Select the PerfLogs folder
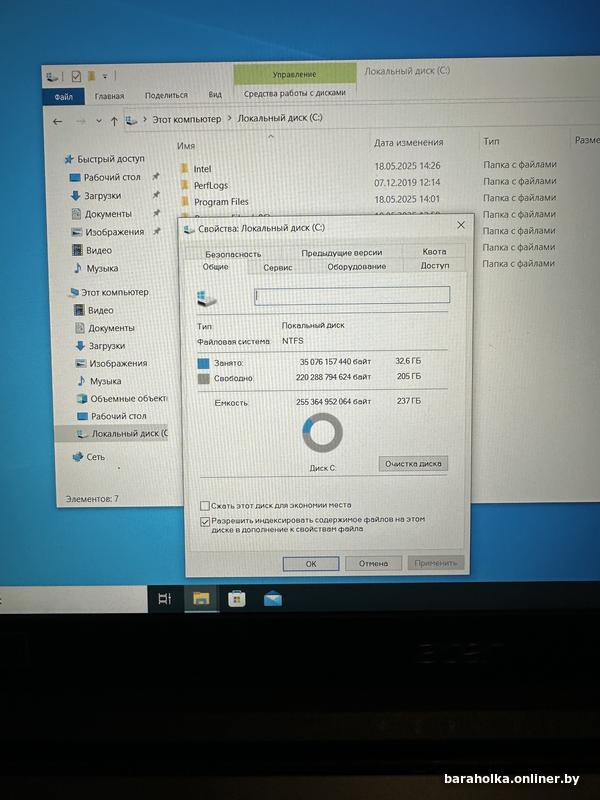This screenshot has height=800, width=600. click(211, 185)
